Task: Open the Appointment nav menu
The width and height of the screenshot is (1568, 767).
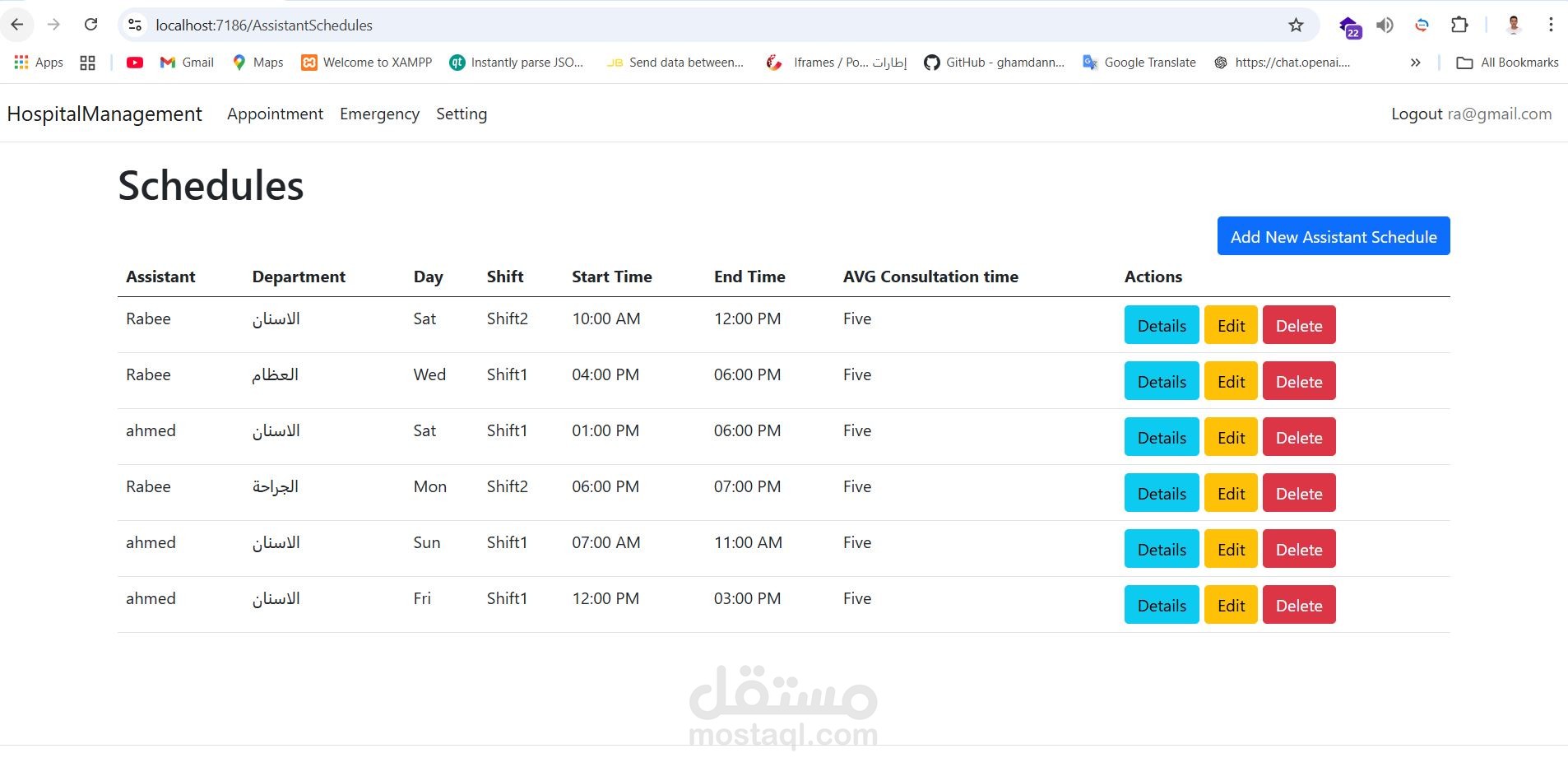Action: tap(275, 114)
